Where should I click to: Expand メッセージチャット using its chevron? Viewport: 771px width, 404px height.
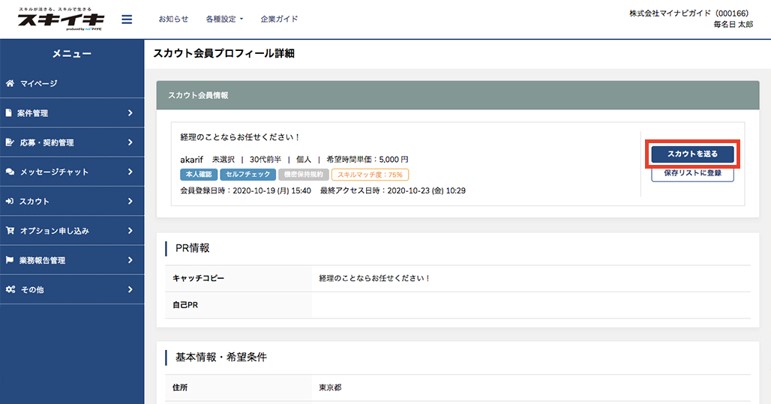pyautogui.click(x=130, y=172)
